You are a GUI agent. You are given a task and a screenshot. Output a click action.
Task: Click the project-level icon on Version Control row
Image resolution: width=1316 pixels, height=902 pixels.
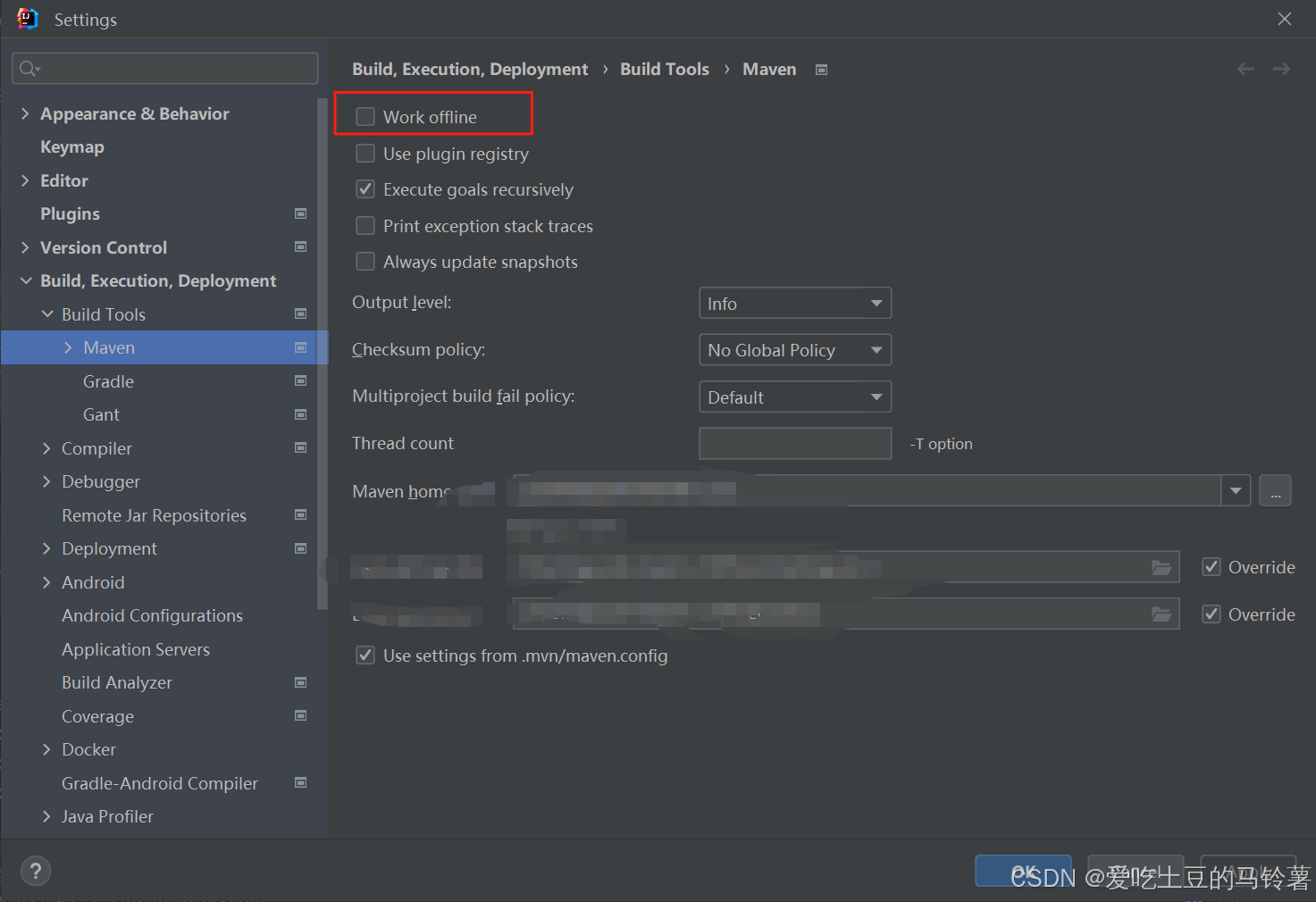(301, 247)
